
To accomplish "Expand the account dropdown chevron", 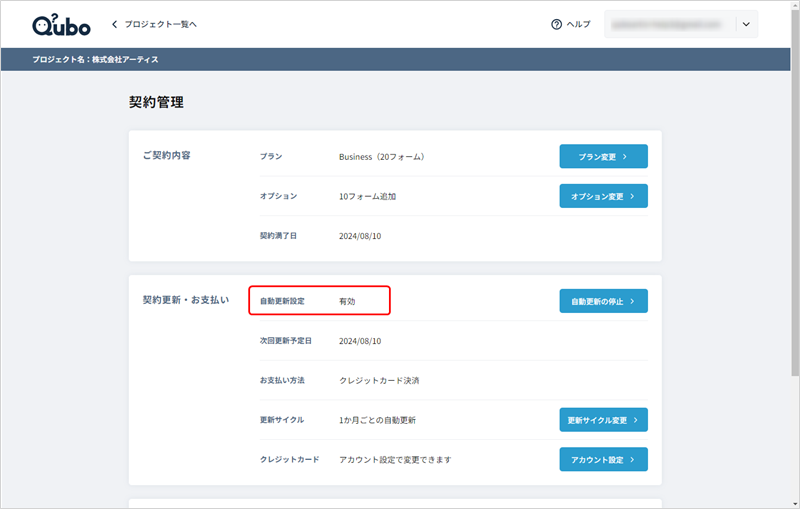I will point(746,24).
